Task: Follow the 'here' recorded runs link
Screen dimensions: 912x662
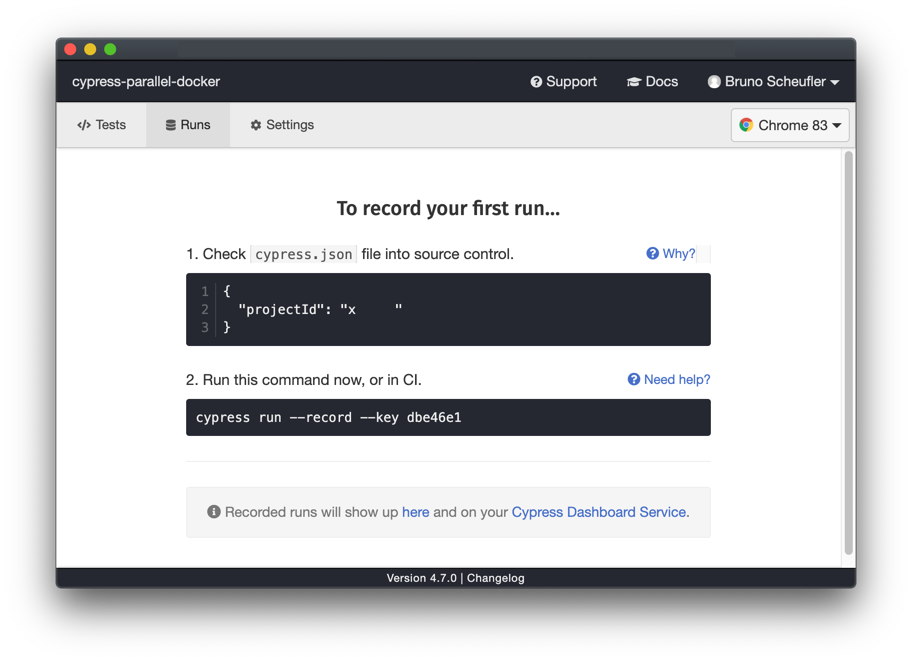Action: point(415,512)
